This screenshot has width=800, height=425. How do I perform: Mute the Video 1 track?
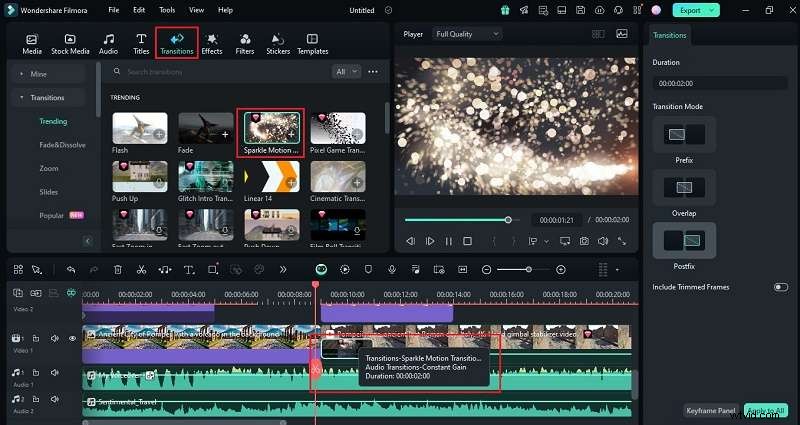point(54,338)
